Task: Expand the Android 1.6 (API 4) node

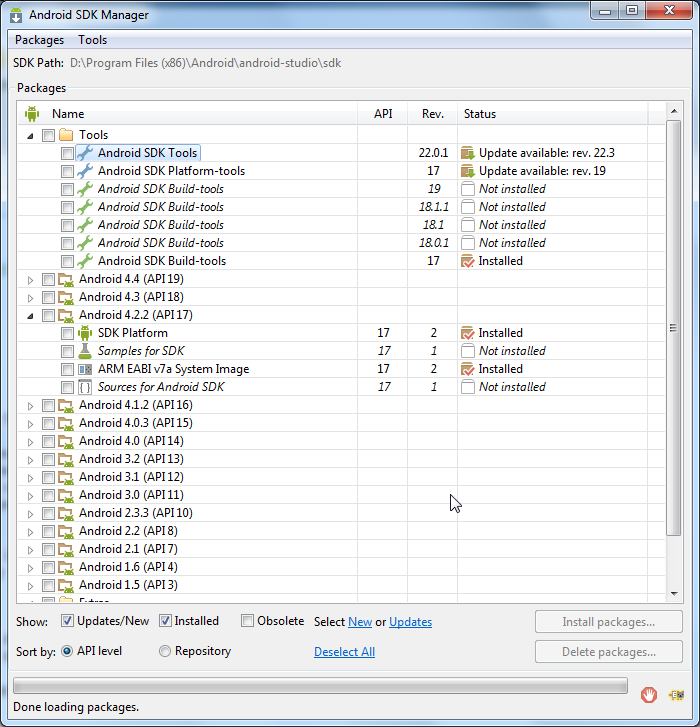Action: click(31, 568)
